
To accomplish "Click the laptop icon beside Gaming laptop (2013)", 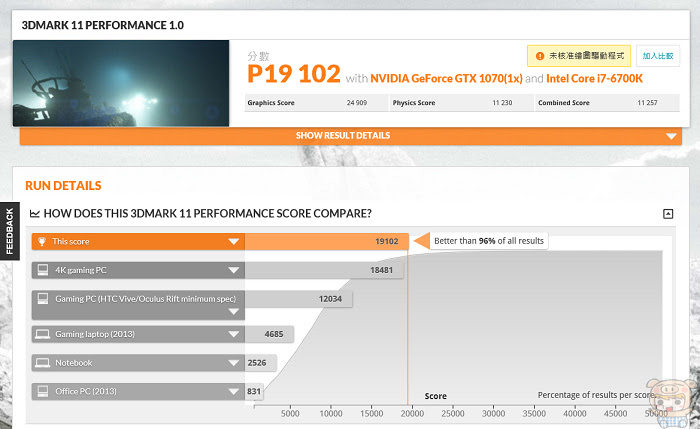I will pos(42,334).
